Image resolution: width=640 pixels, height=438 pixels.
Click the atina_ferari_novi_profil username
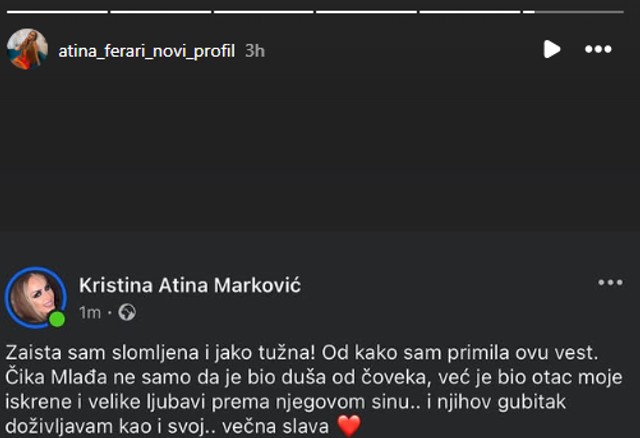[145, 50]
